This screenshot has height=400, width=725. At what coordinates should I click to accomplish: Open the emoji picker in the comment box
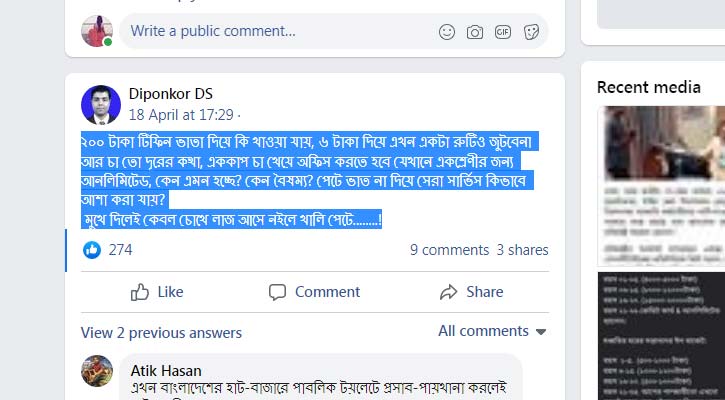447,32
